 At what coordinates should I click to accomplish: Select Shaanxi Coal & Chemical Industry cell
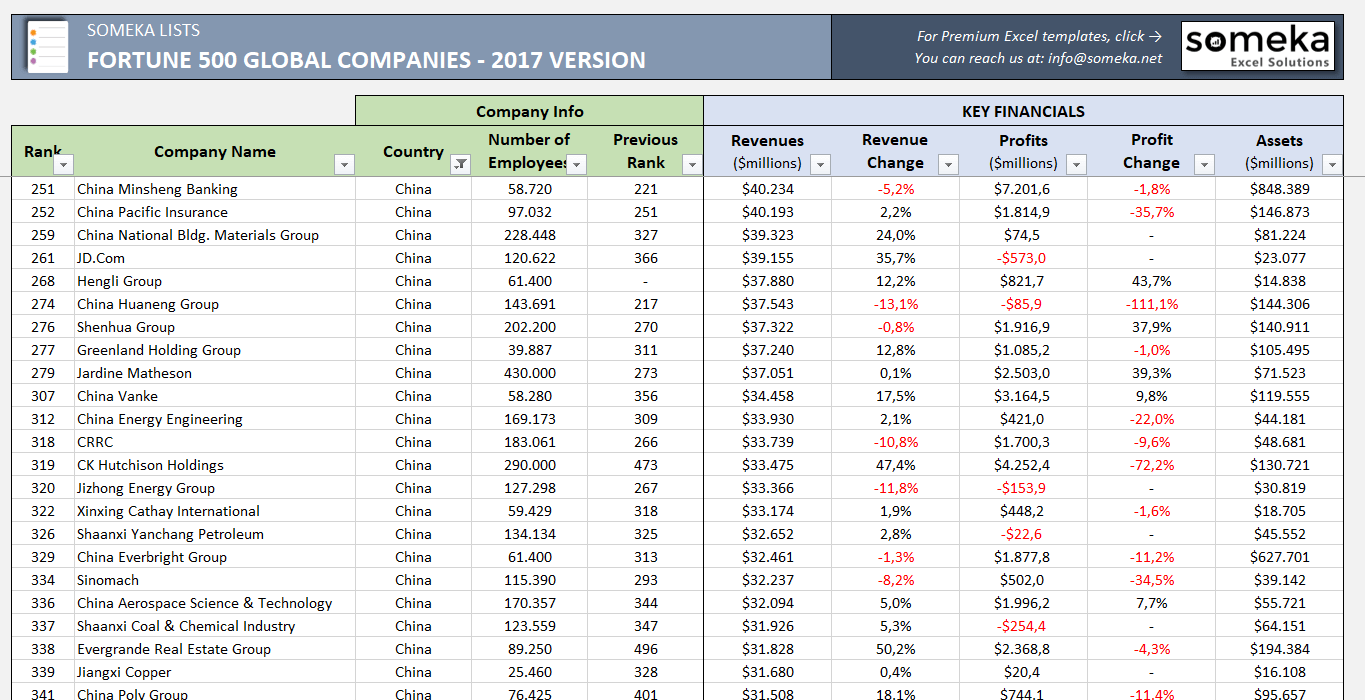[x=214, y=626]
